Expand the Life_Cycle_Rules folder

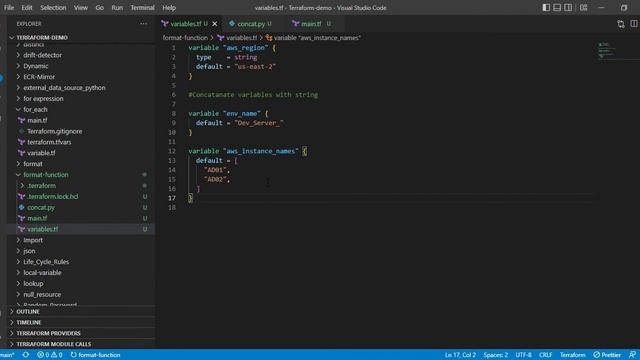[x=46, y=262]
